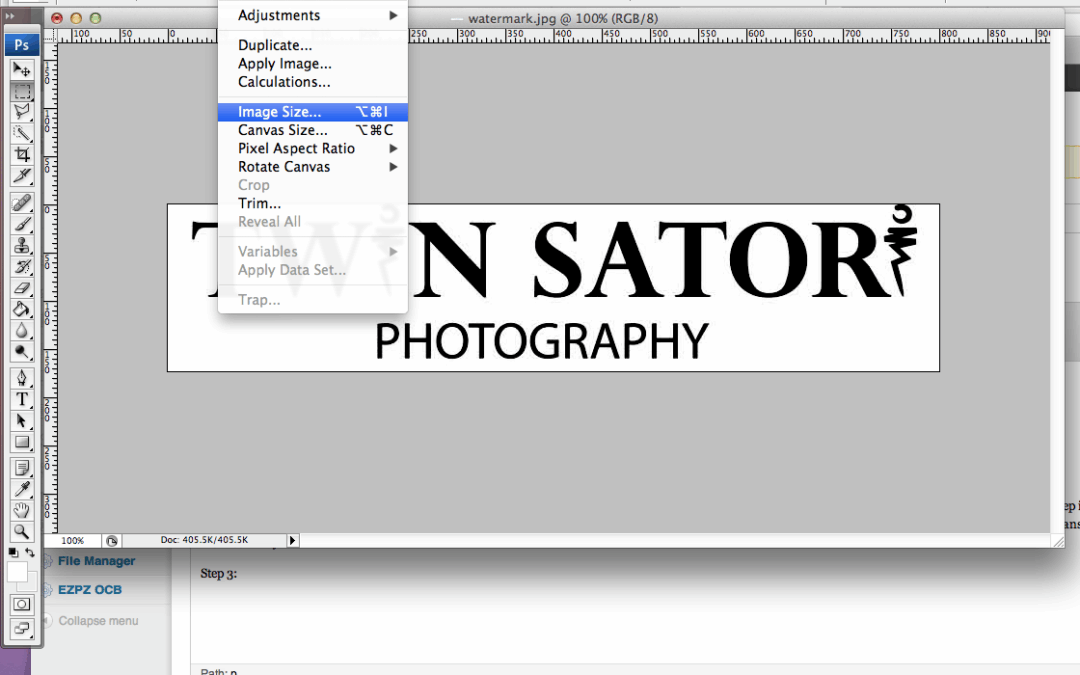Choose Apply Image... from the menu
This screenshot has width=1080, height=675.
pos(313,63)
